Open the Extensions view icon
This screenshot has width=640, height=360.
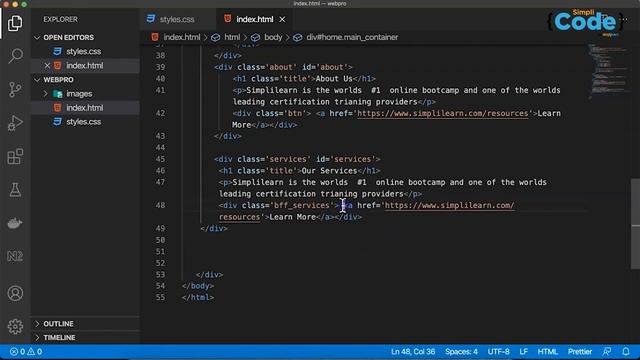15,156
